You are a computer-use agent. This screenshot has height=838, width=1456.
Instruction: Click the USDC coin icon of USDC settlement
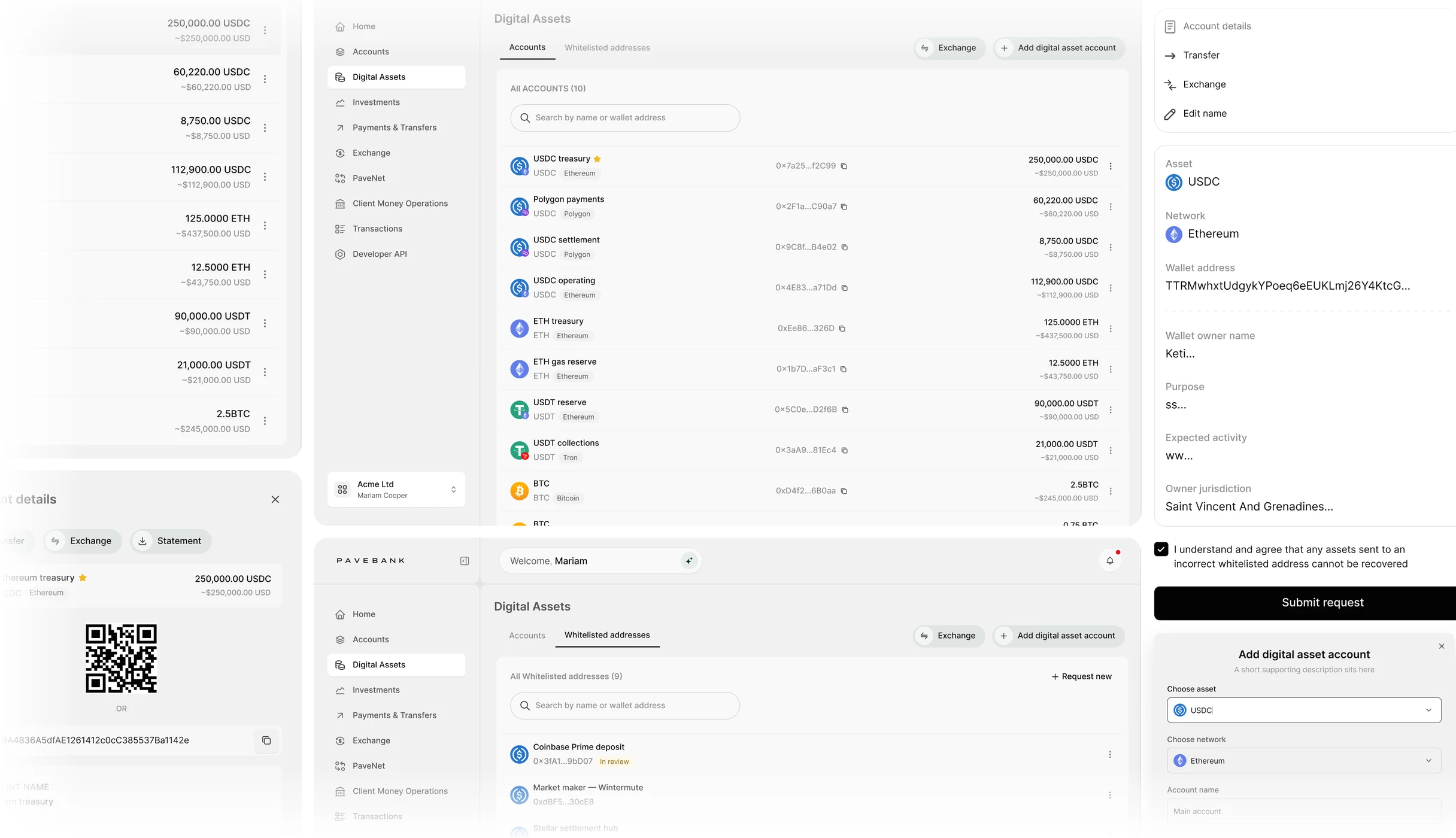pyautogui.click(x=519, y=247)
